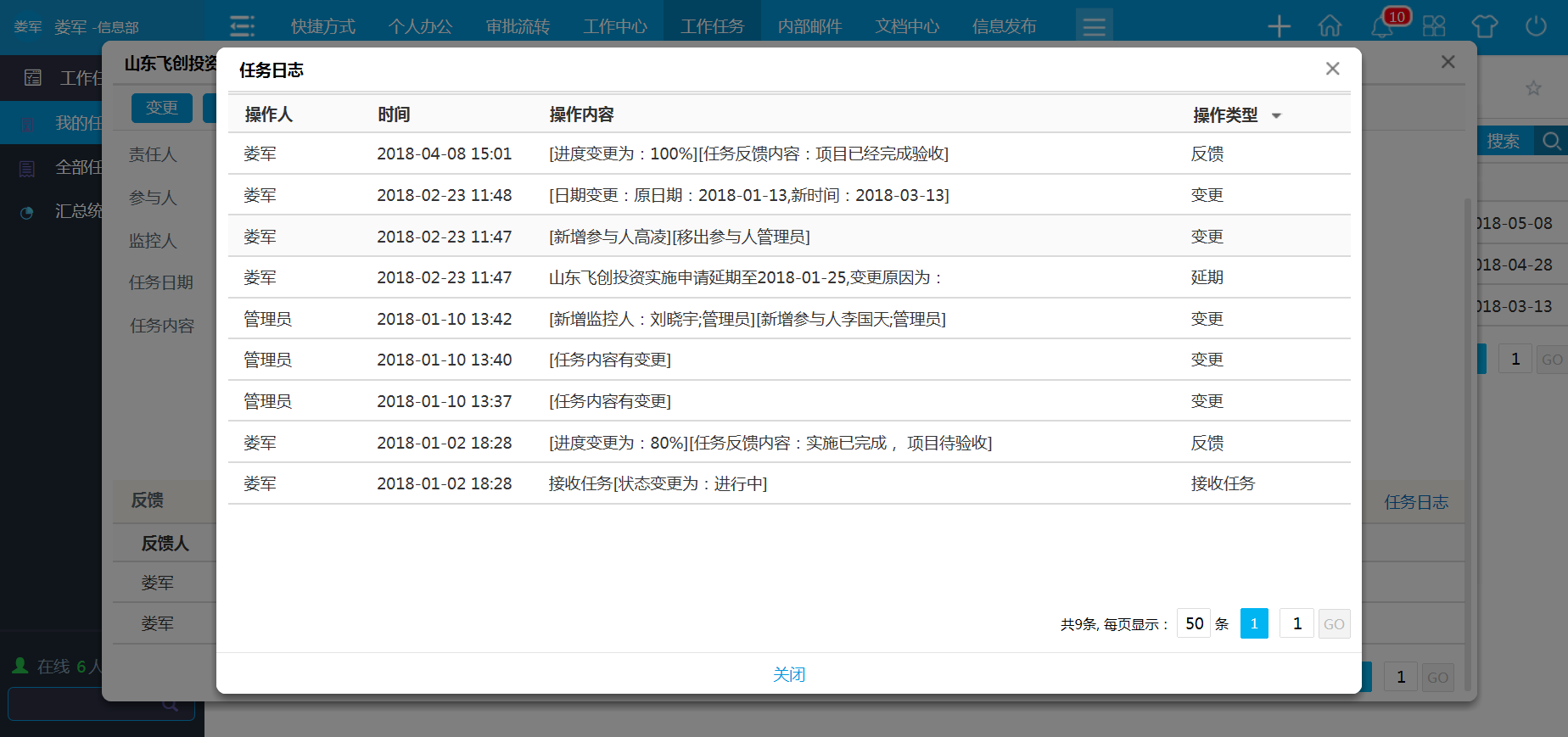Open the 内部邮件 menu
1568x737 pixels.
(x=809, y=26)
